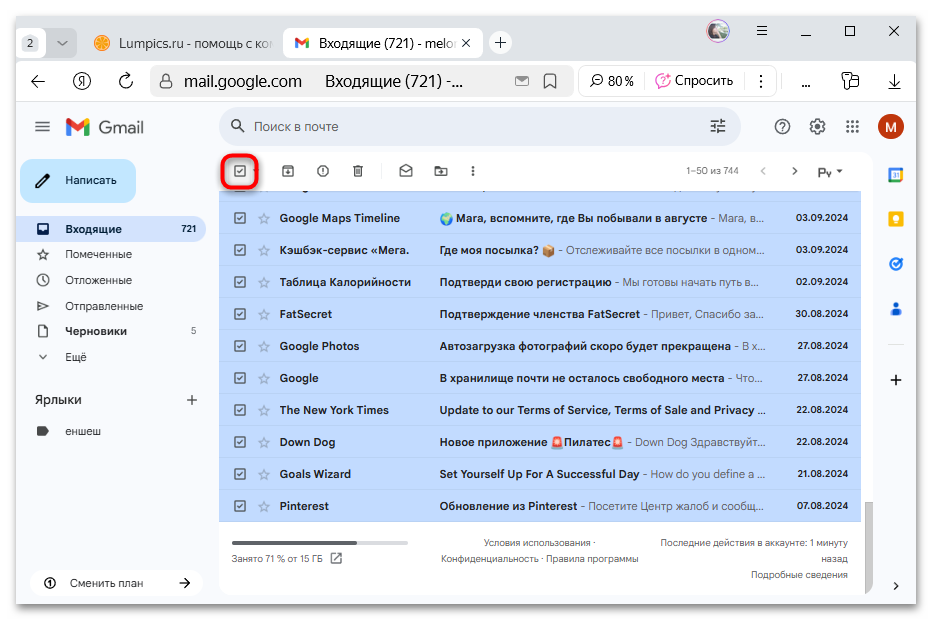
Task: Star the Pinterest email
Action: click(x=263, y=506)
